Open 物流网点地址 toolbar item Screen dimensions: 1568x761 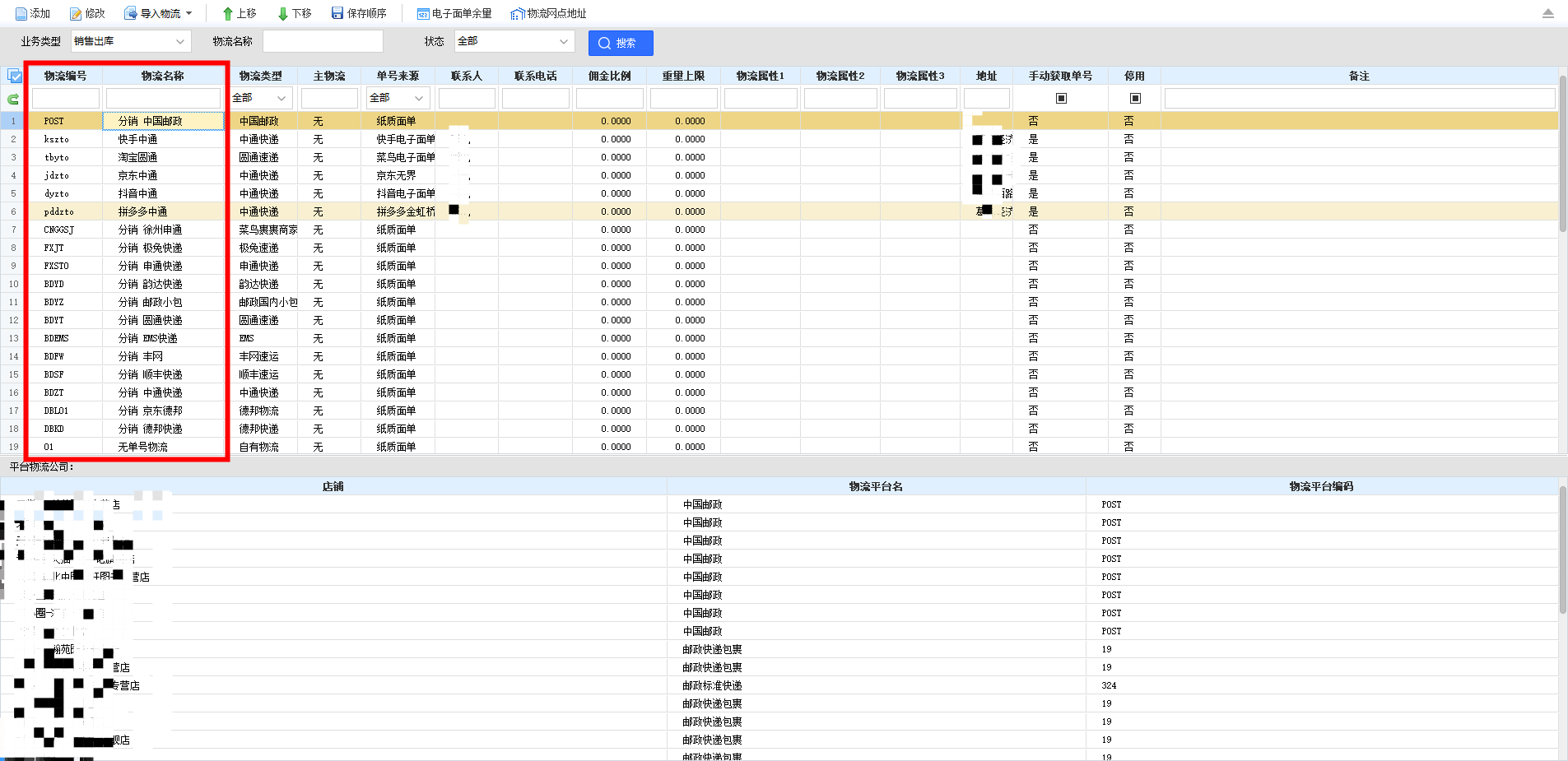549,14
